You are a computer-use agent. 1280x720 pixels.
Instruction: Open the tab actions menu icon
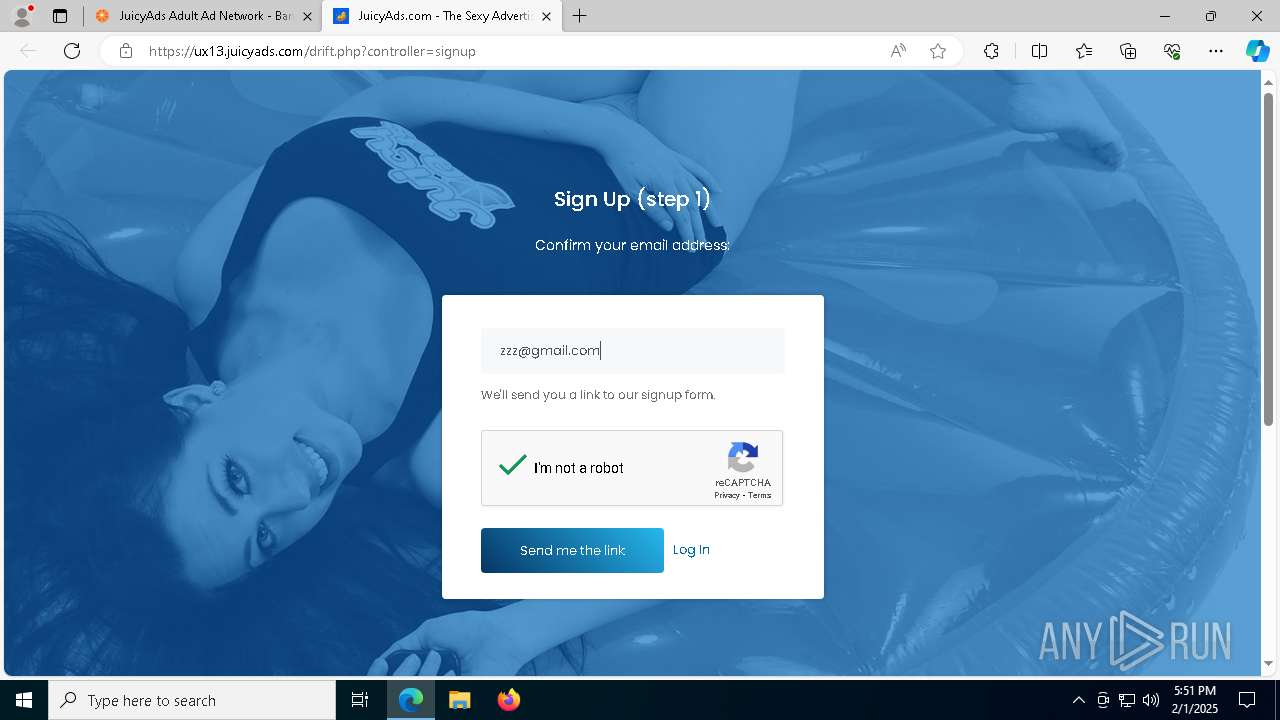[60, 16]
